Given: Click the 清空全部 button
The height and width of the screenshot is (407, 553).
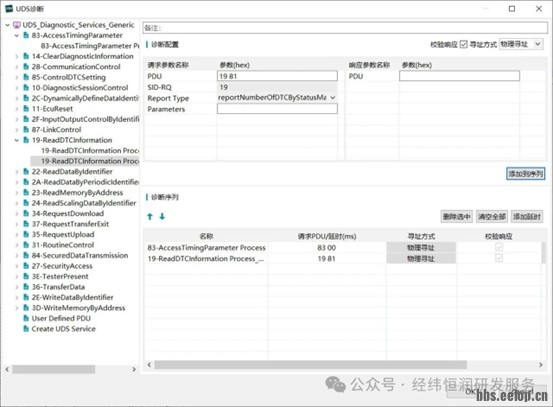Looking at the screenshot, I should (x=492, y=217).
